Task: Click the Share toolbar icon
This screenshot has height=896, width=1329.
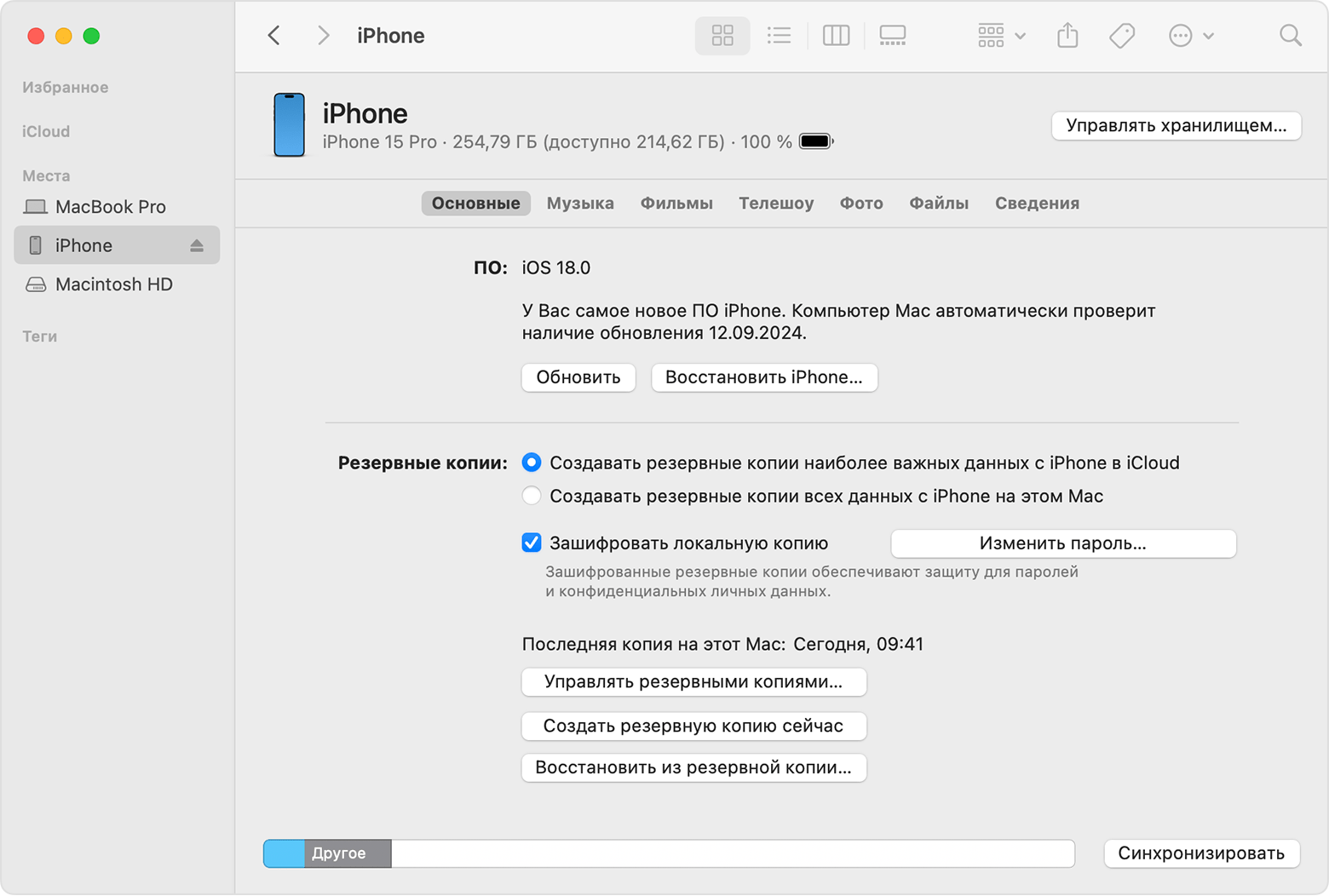Action: coord(1067,36)
